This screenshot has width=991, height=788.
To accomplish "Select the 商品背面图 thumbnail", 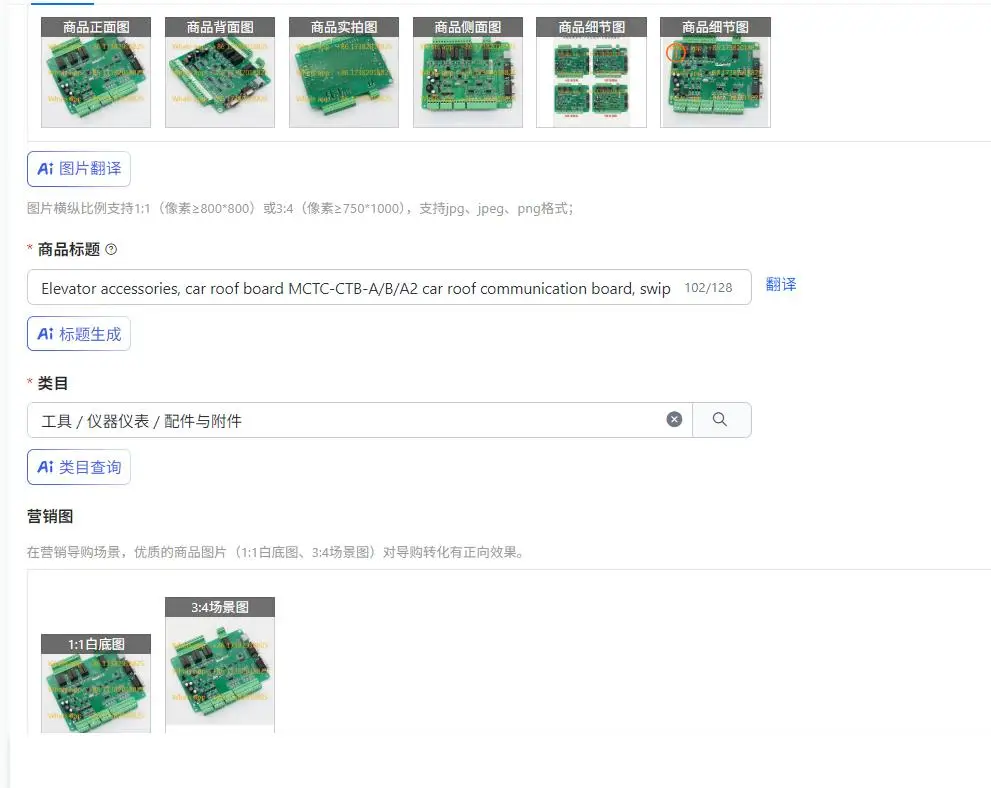I will (220, 73).
